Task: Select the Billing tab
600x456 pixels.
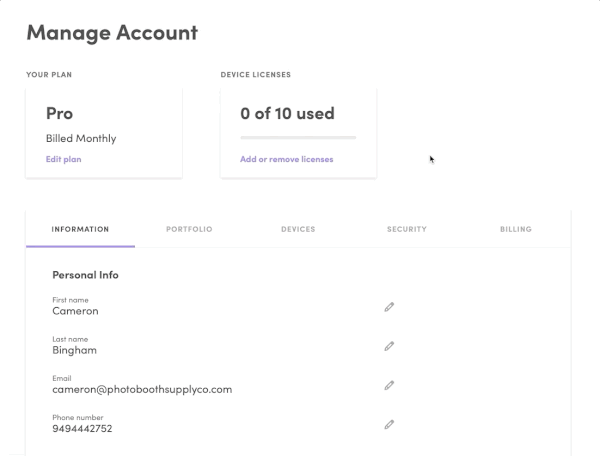Action: 516,229
